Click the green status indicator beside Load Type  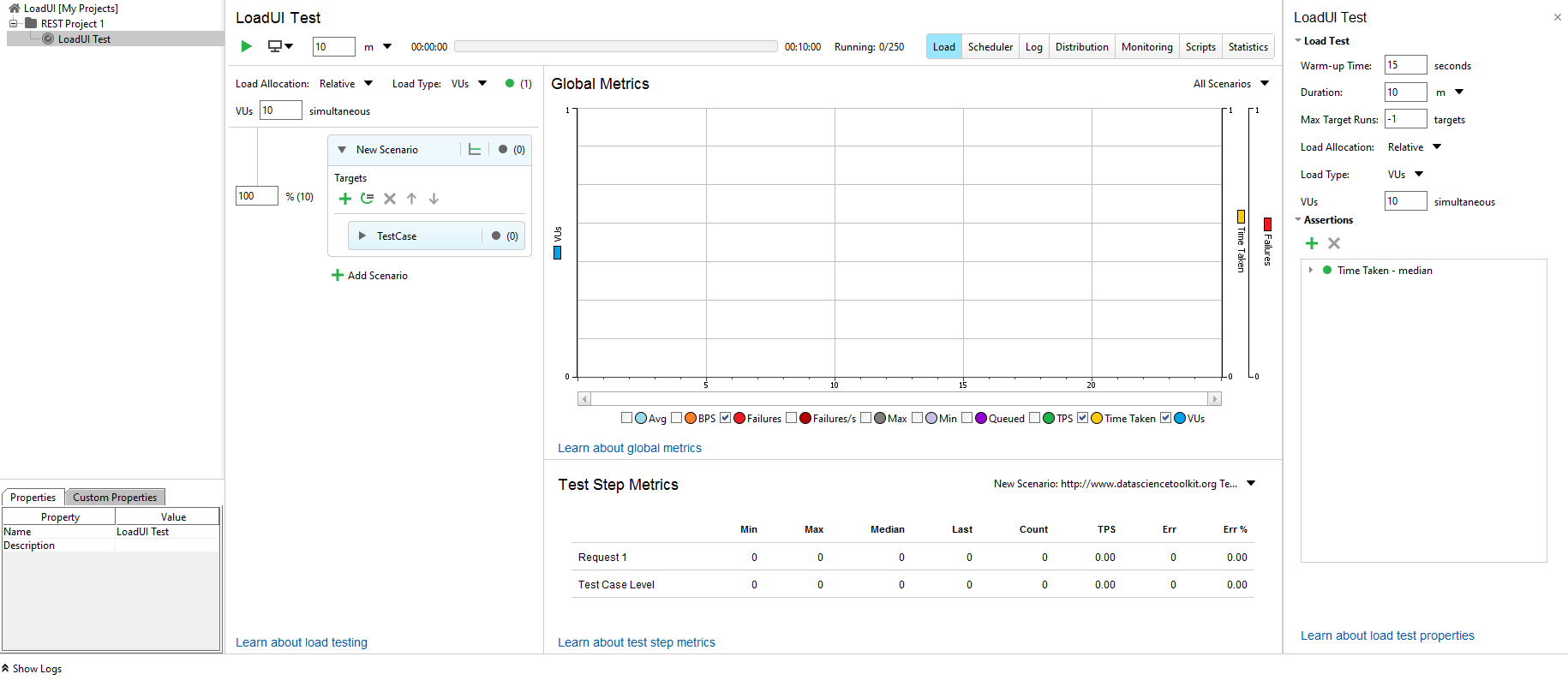pos(510,83)
